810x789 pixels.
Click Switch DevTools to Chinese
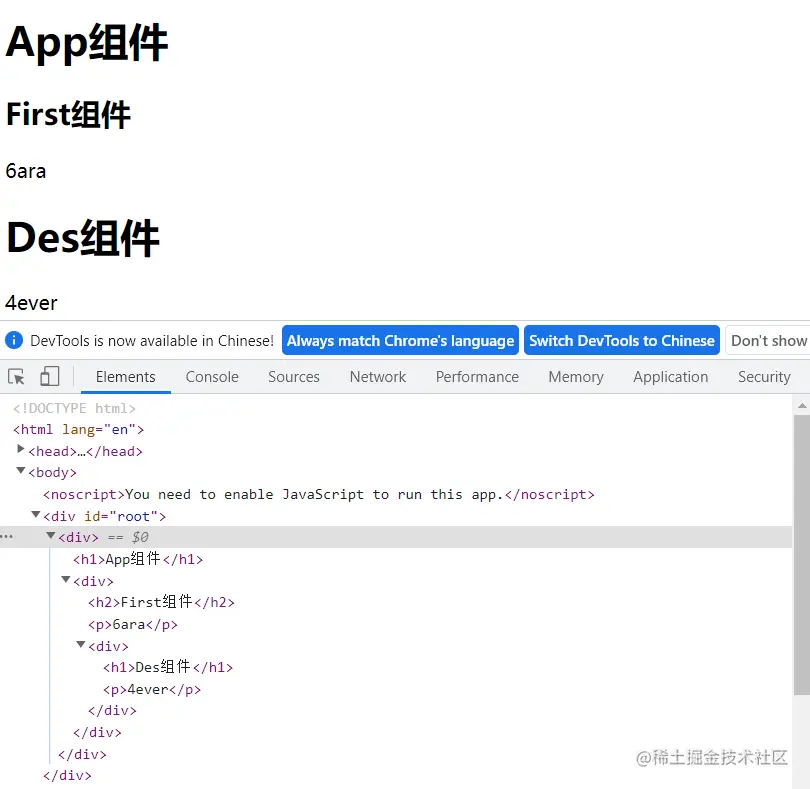(621, 341)
